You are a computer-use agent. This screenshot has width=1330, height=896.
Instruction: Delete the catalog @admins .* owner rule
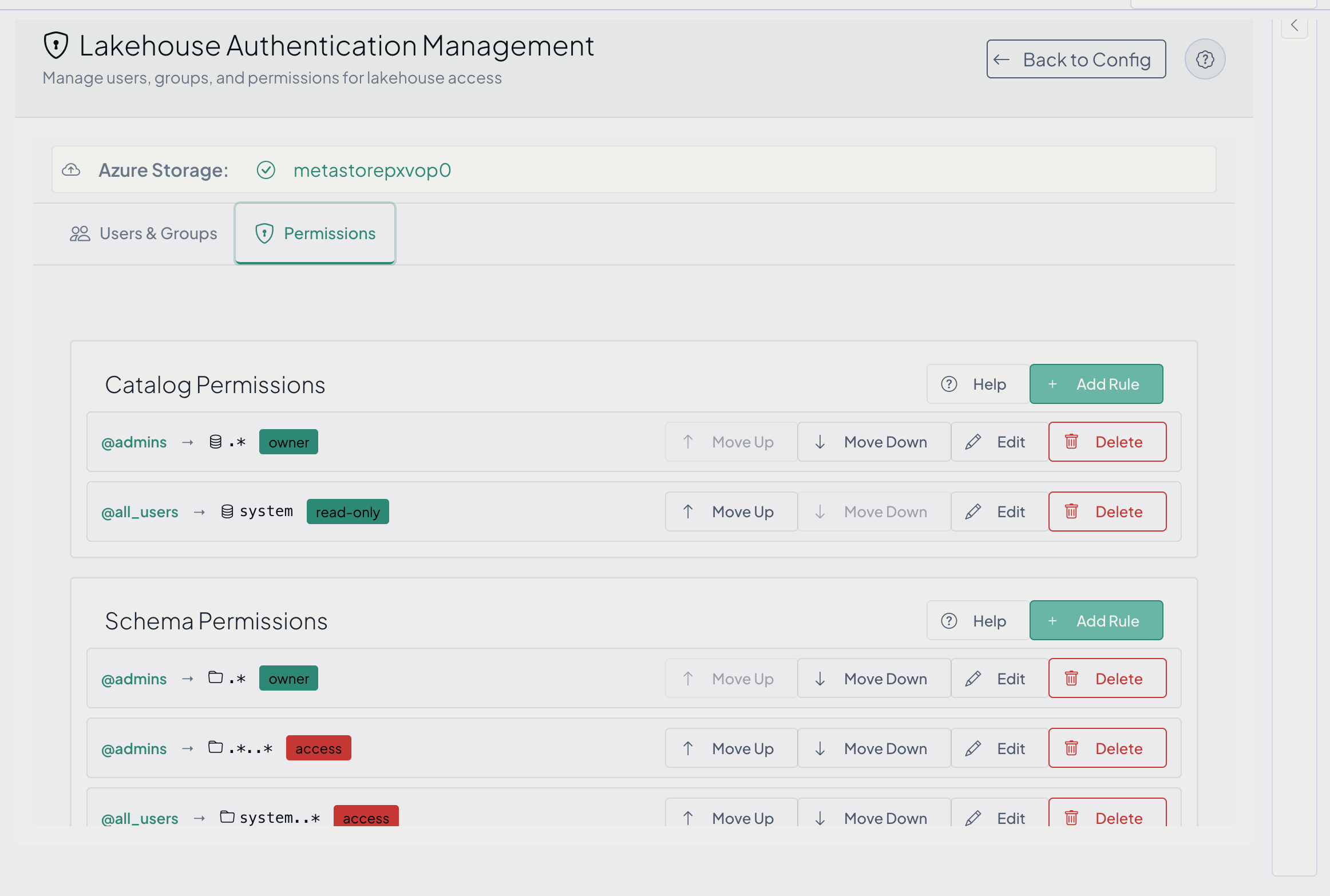point(1107,442)
